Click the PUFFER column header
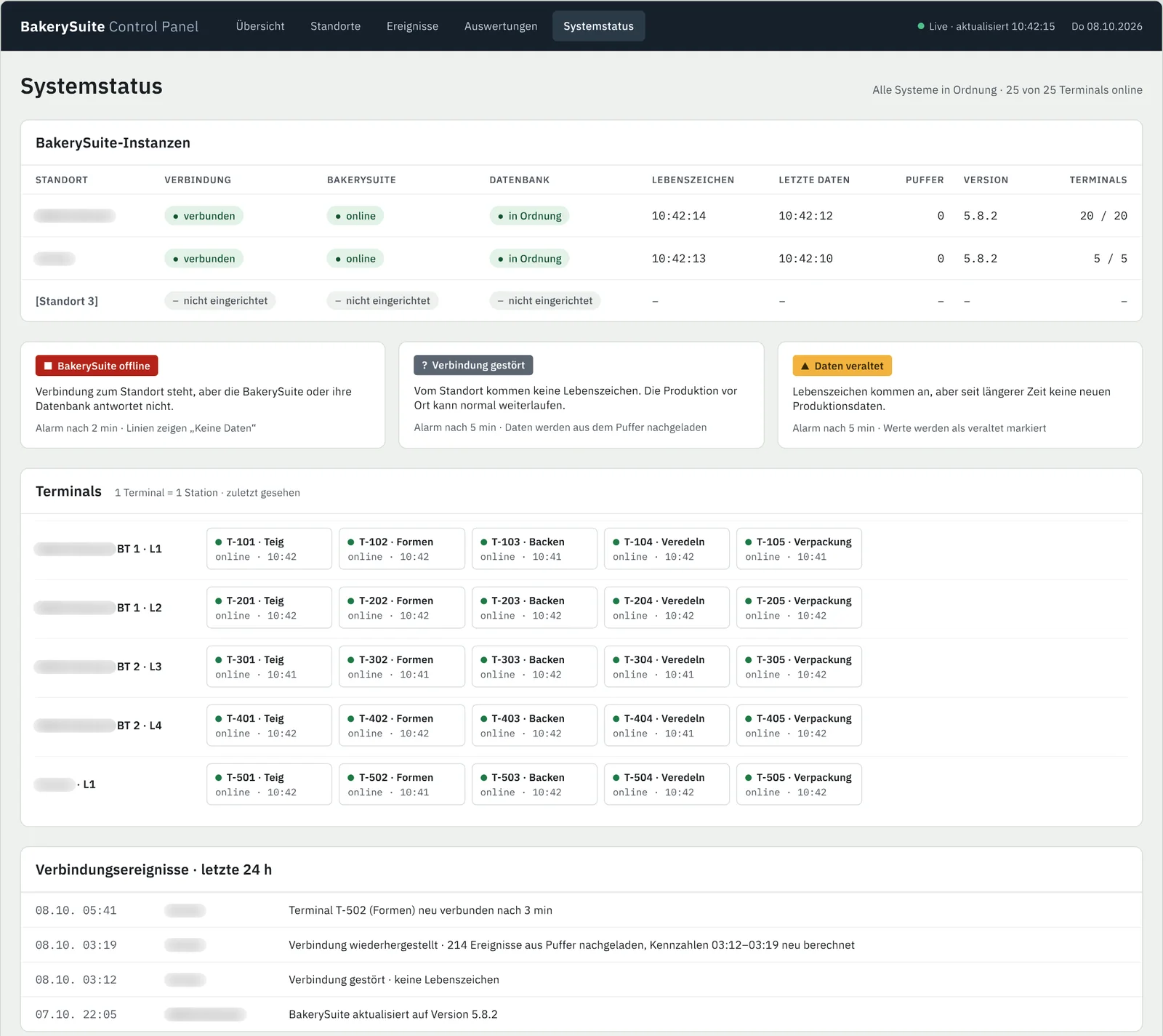 click(x=925, y=180)
